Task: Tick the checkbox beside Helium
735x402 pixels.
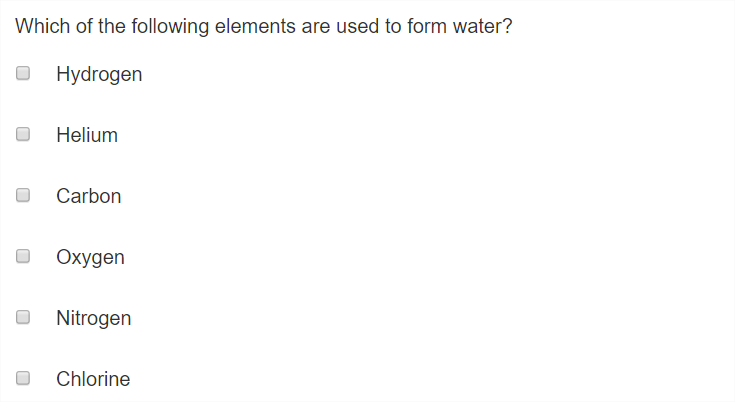Action: point(23,134)
